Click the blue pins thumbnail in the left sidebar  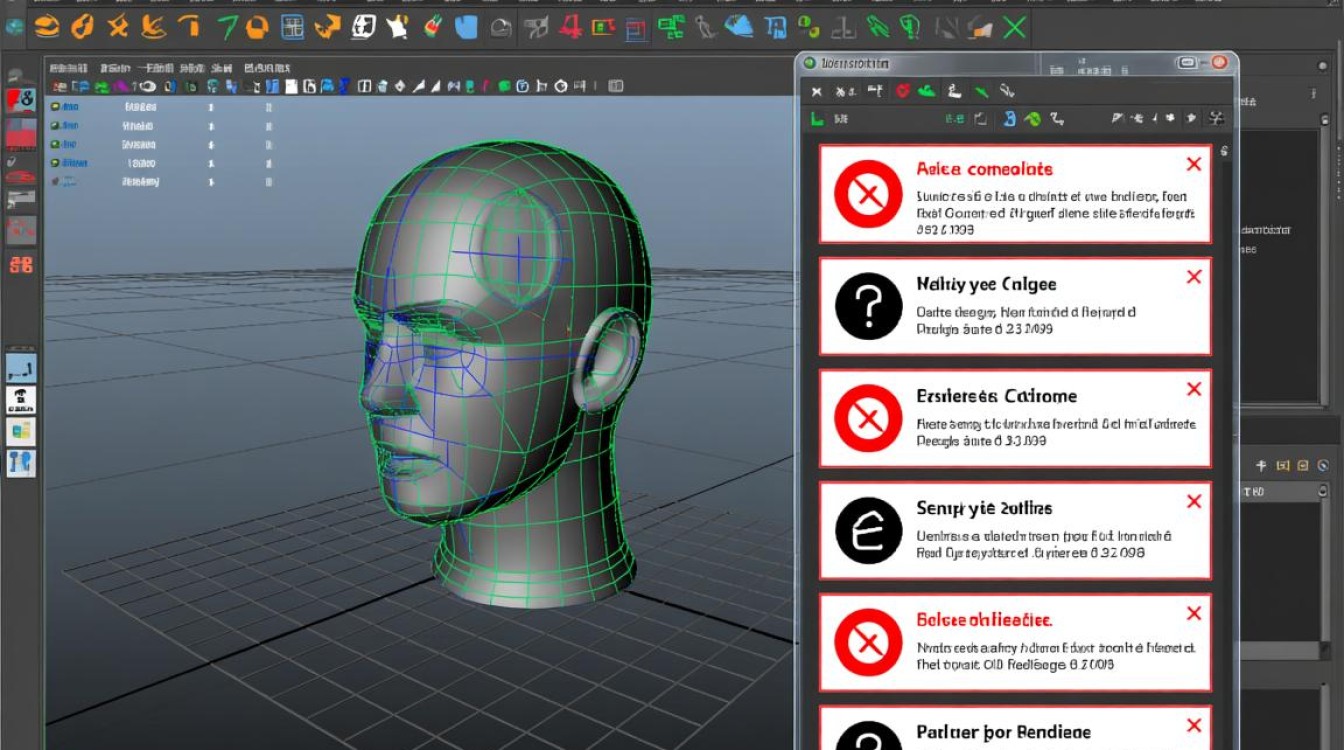point(21,462)
